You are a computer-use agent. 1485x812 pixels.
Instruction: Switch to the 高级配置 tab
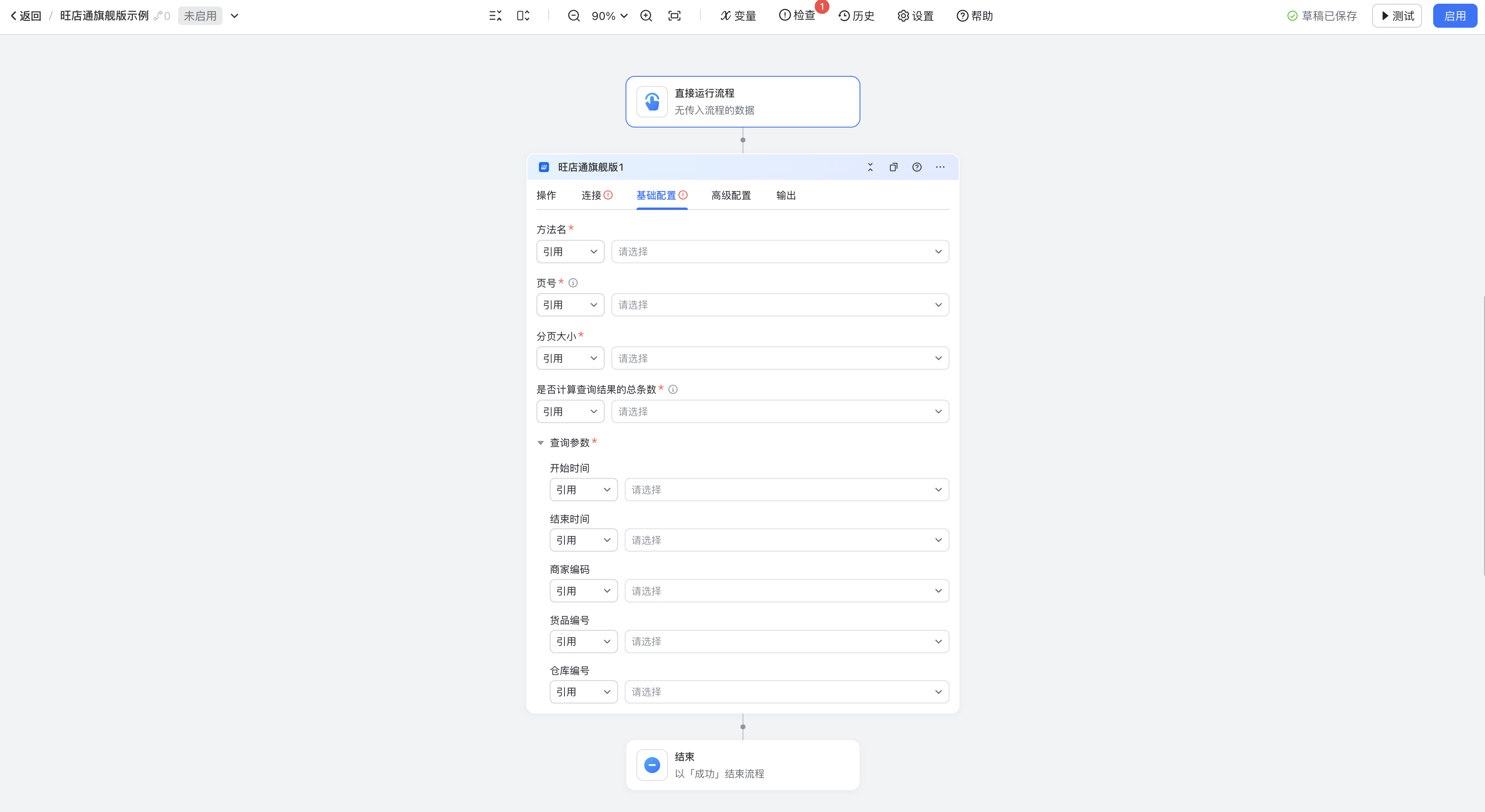coord(731,195)
